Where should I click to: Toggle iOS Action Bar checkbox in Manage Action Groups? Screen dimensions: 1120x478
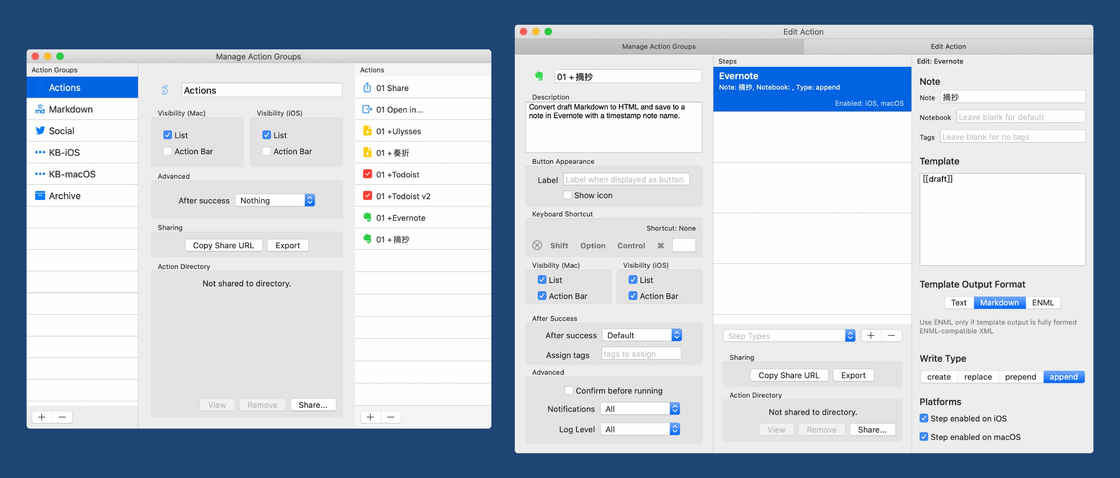(266, 151)
